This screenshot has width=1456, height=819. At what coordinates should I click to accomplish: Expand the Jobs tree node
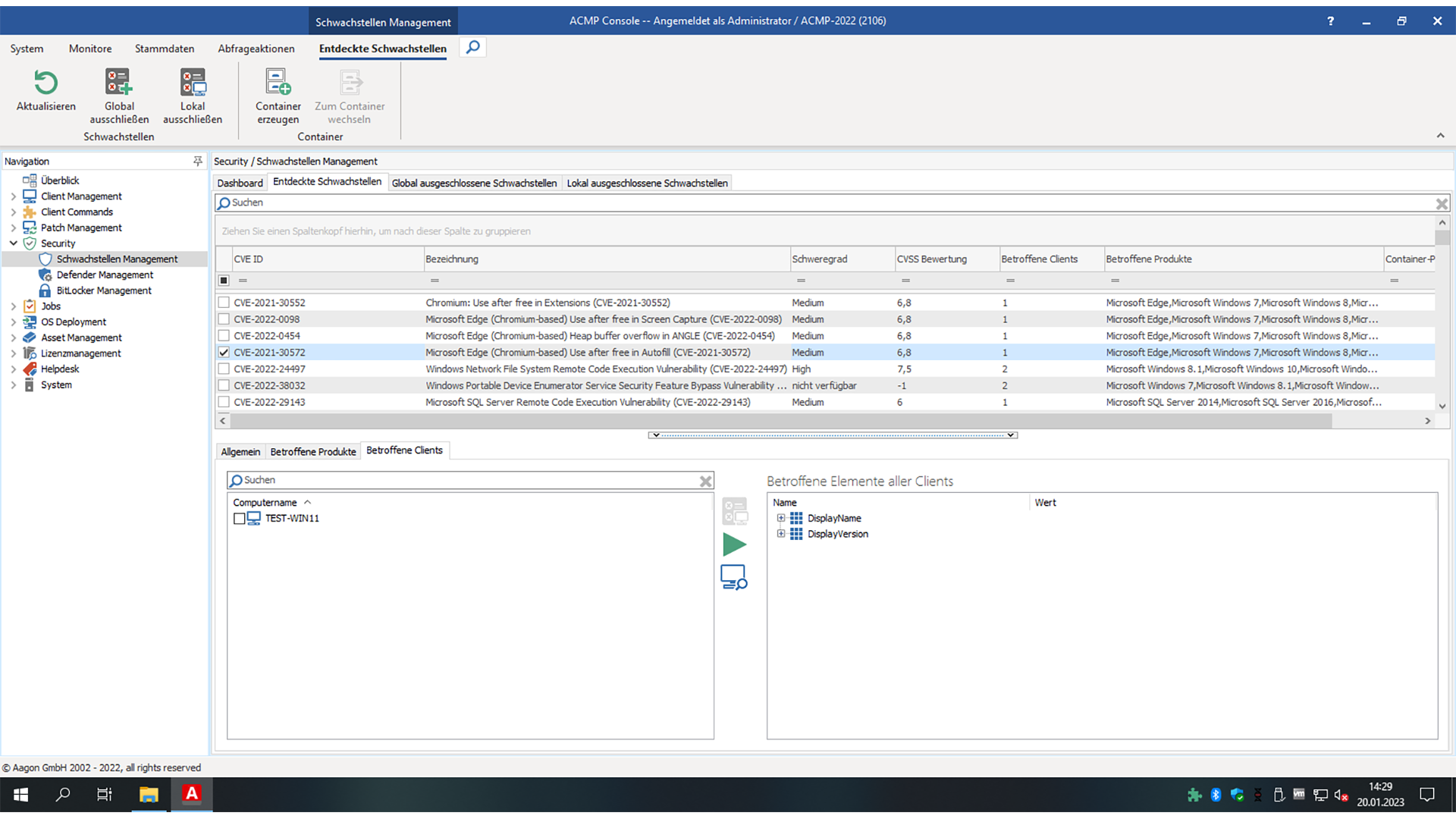coord(13,306)
